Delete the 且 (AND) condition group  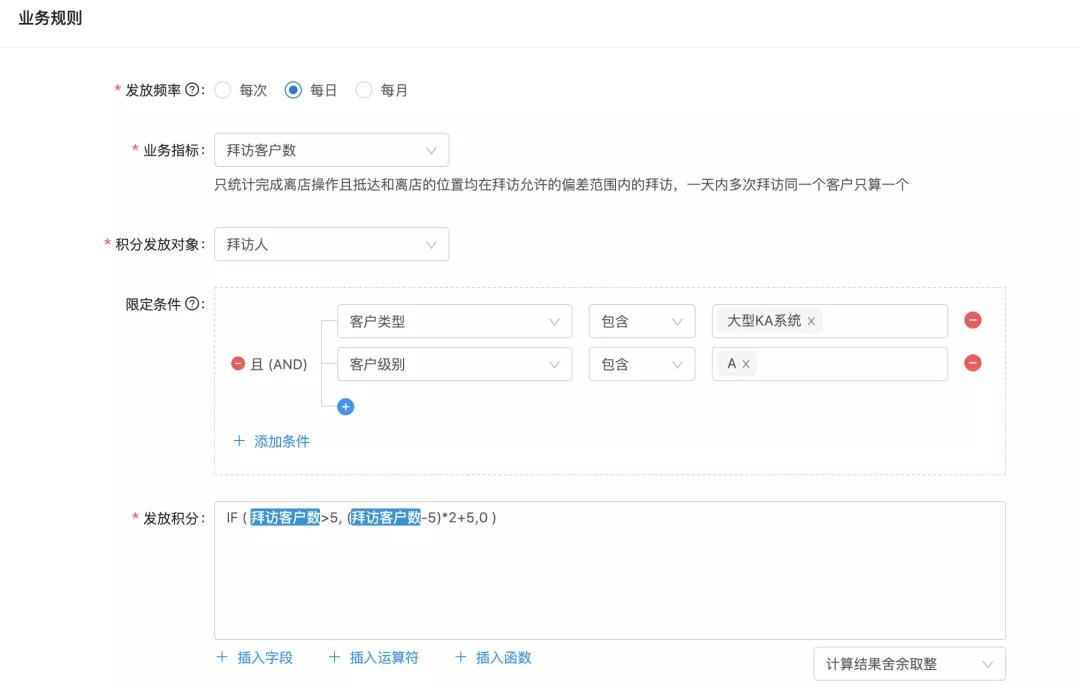click(238, 364)
